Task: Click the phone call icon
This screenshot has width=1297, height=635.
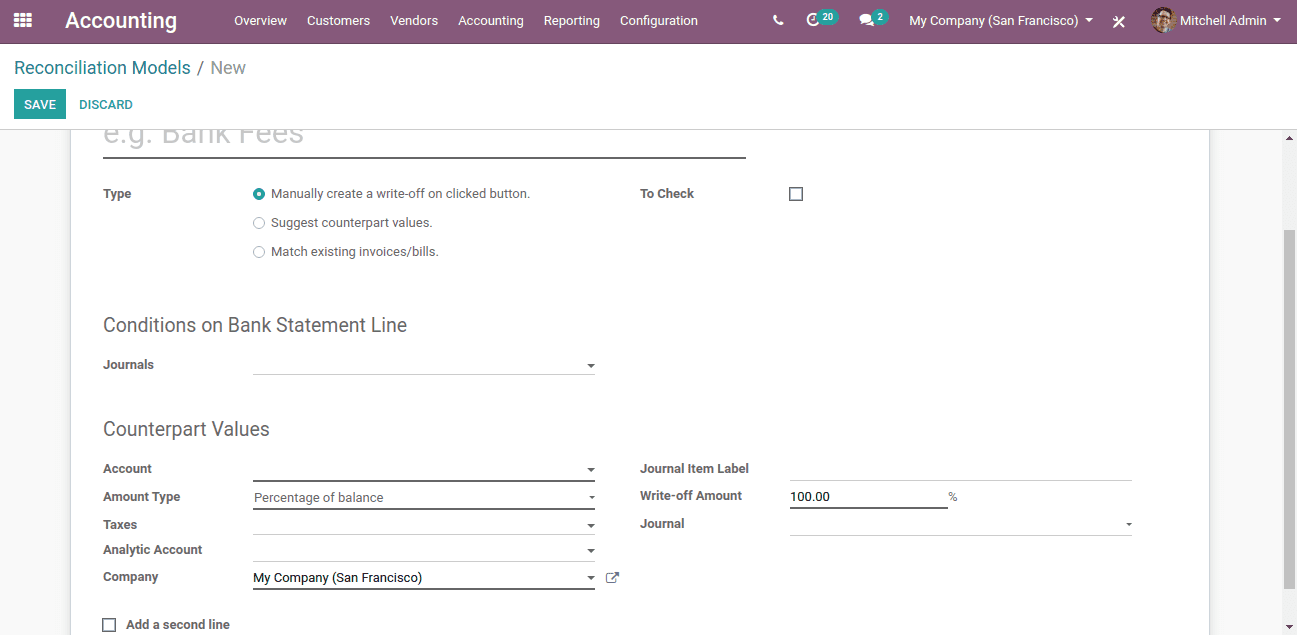Action: tap(778, 20)
